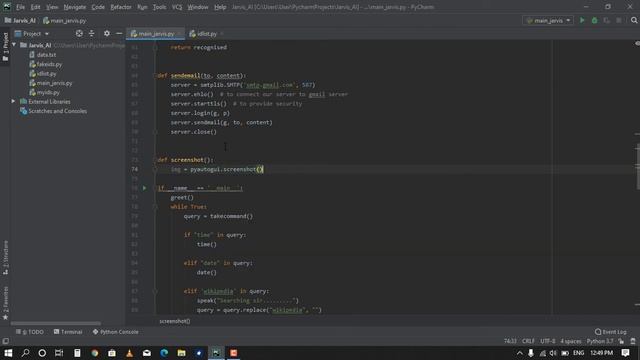Click the tool window quick-access icon bottom-left
Image resolution: width=640 pixels, height=360 pixels.
pos(5,341)
